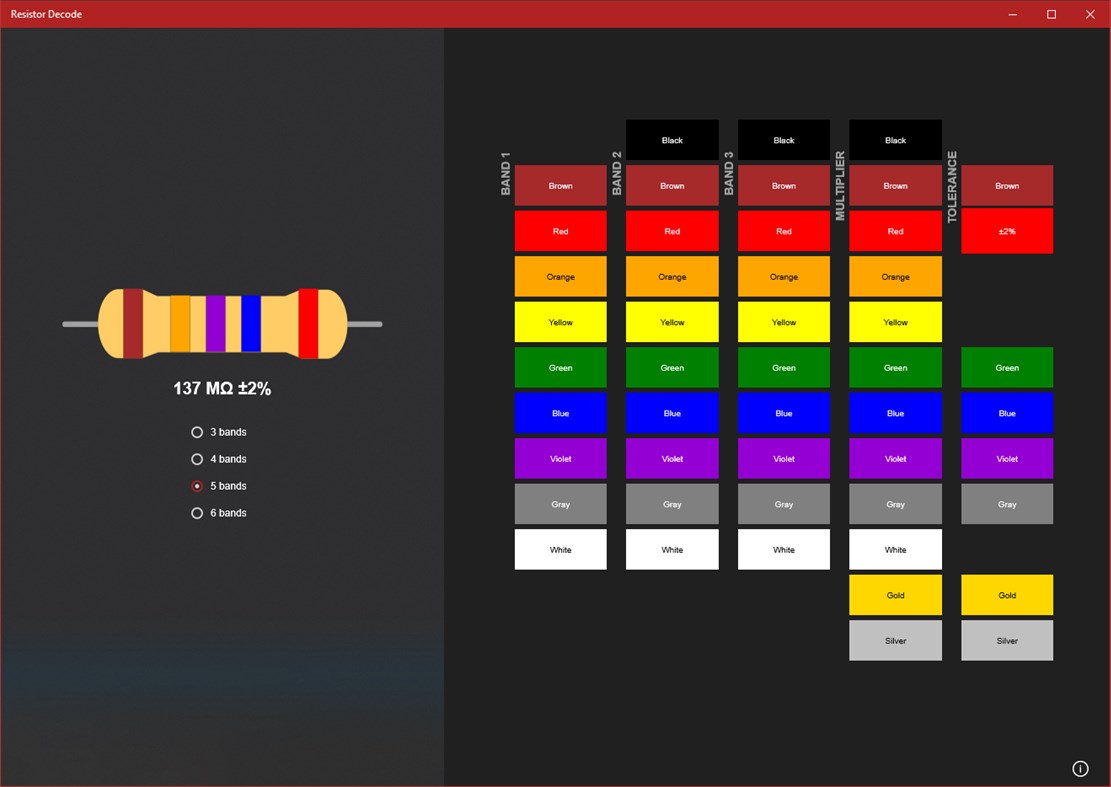Click the resistor illustration showing 137 MΩ
This screenshot has width=1111, height=787.
[x=222, y=323]
